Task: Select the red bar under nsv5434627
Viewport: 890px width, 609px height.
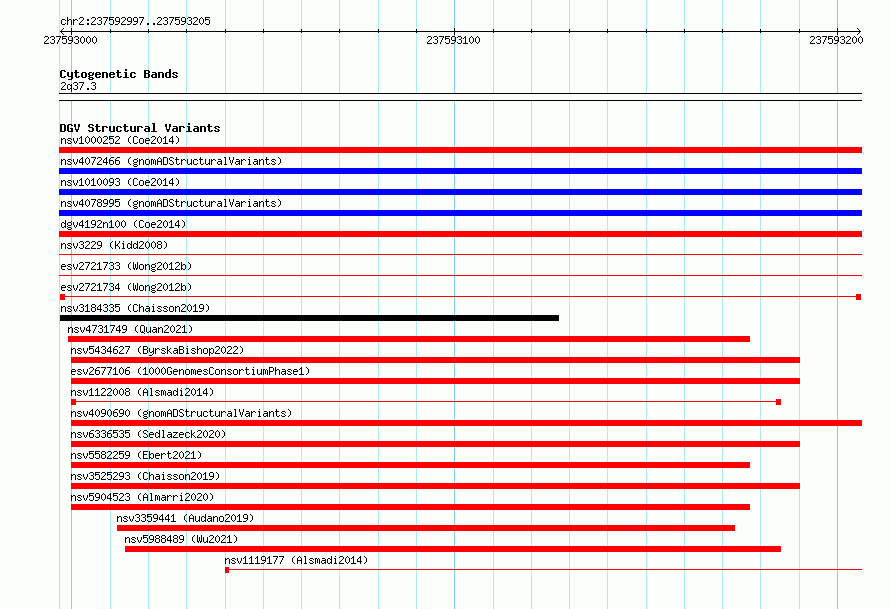Action: (435, 360)
